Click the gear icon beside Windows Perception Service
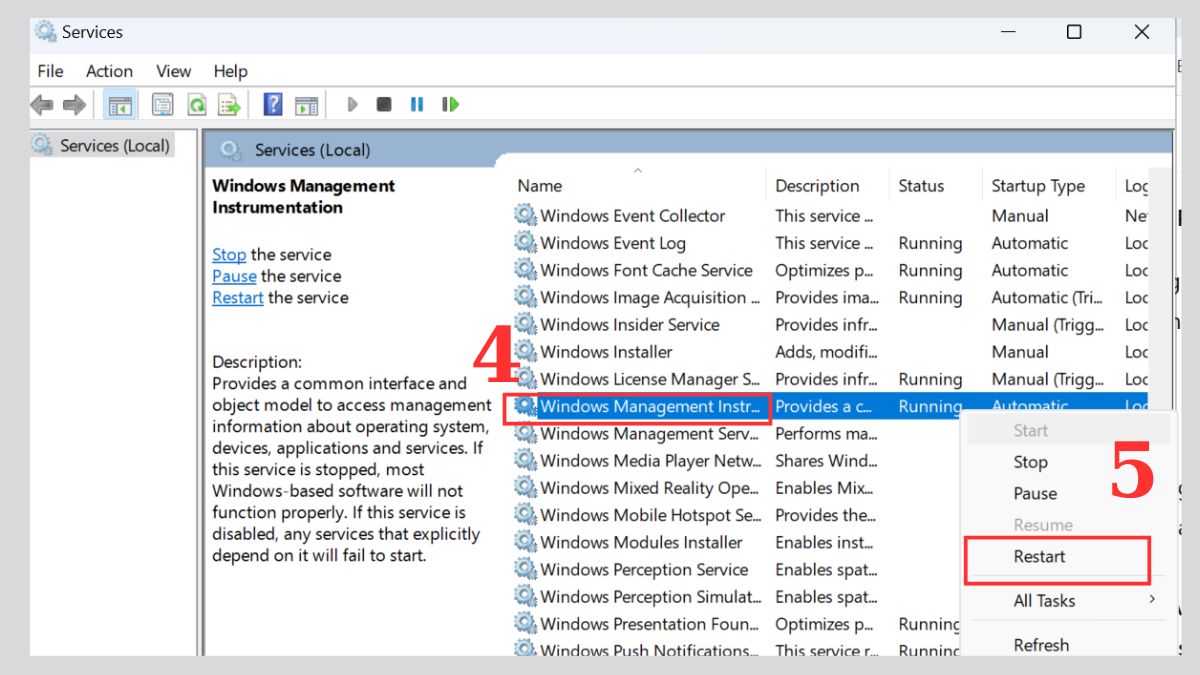Viewport: 1200px width, 675px height. (525, 569)
